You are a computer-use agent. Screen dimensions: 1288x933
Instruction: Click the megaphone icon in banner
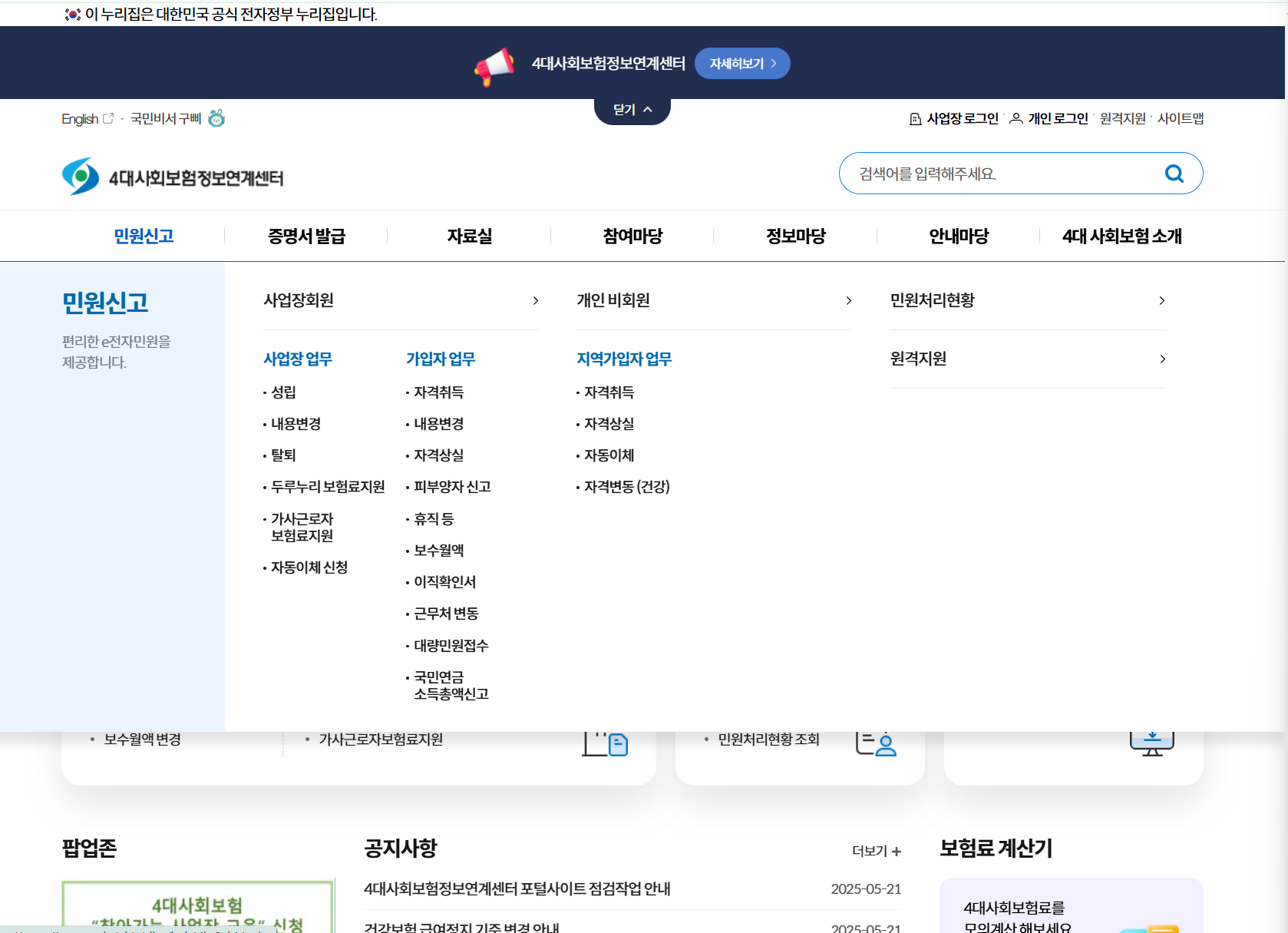coord(494,66)
